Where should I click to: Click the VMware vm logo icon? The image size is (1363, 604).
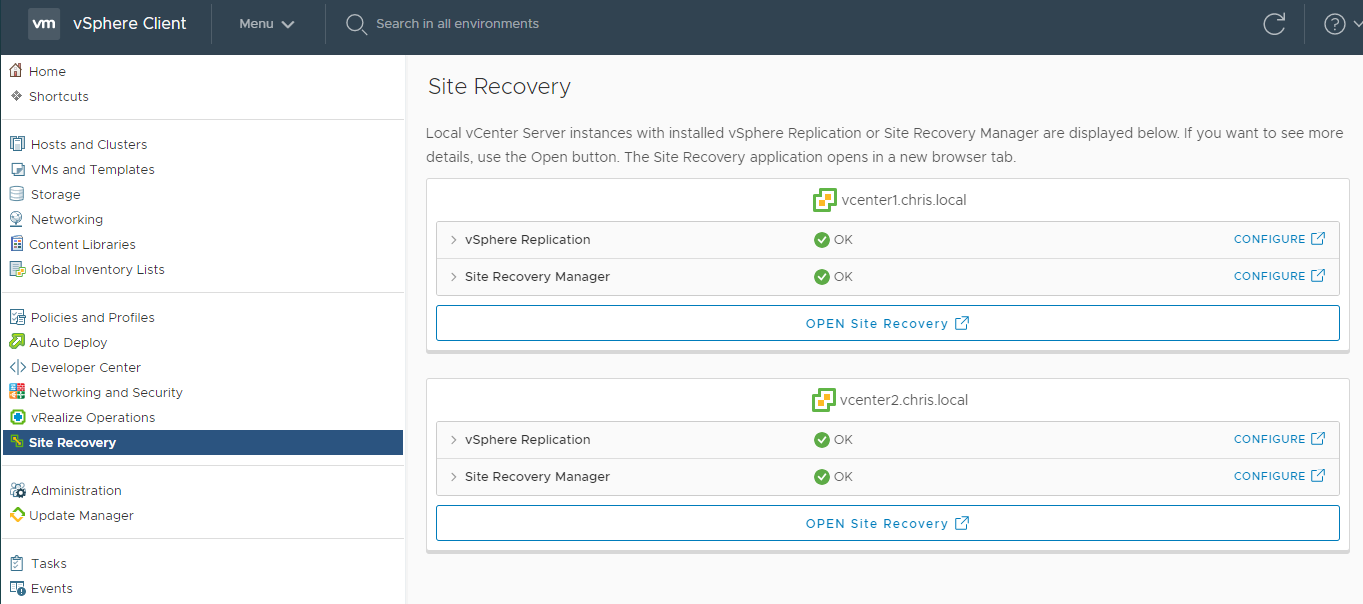click(x=44, y=23)
